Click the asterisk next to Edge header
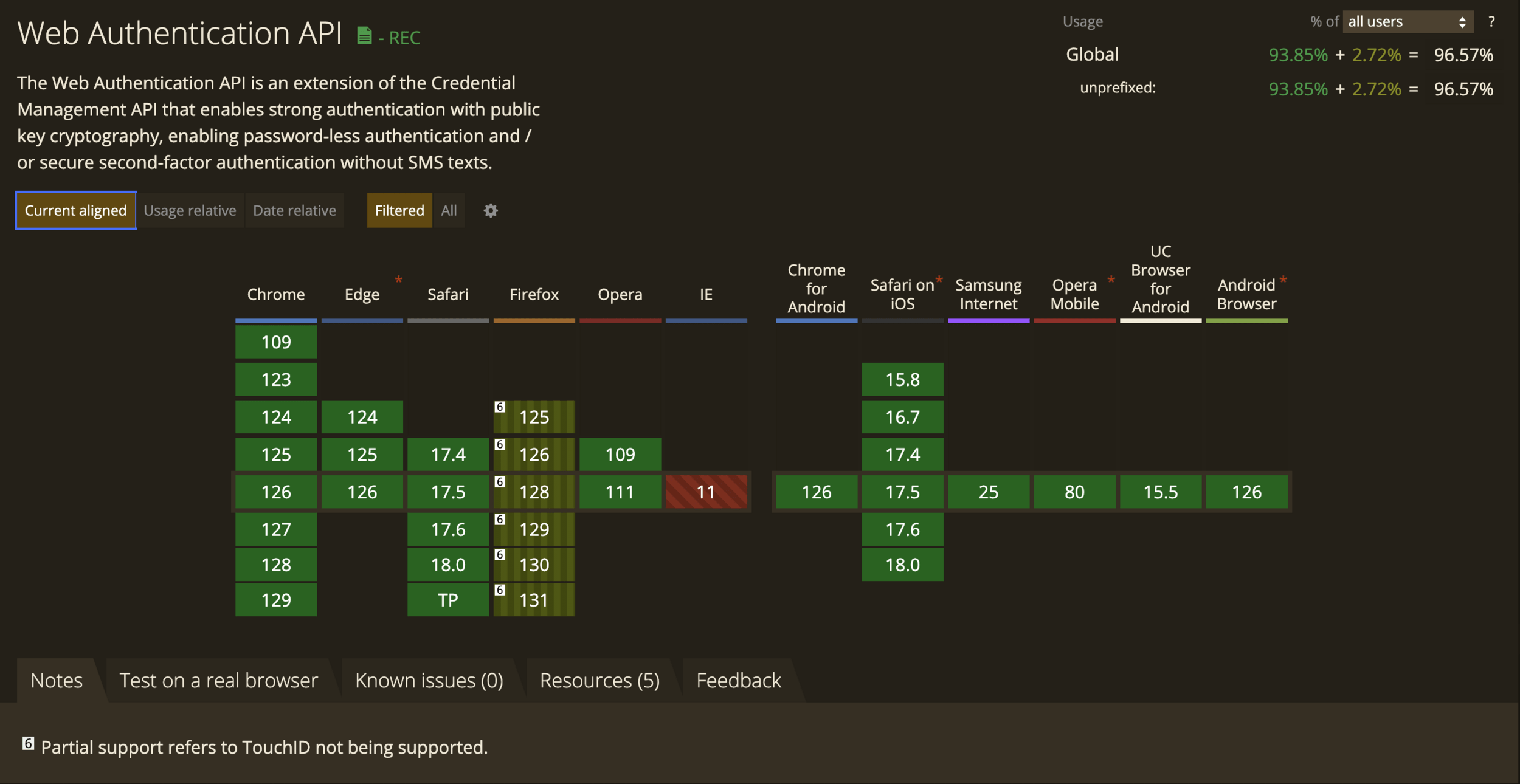Viewport: 1520px width, 784px height. pyautogui.click(x=398, y=280)
